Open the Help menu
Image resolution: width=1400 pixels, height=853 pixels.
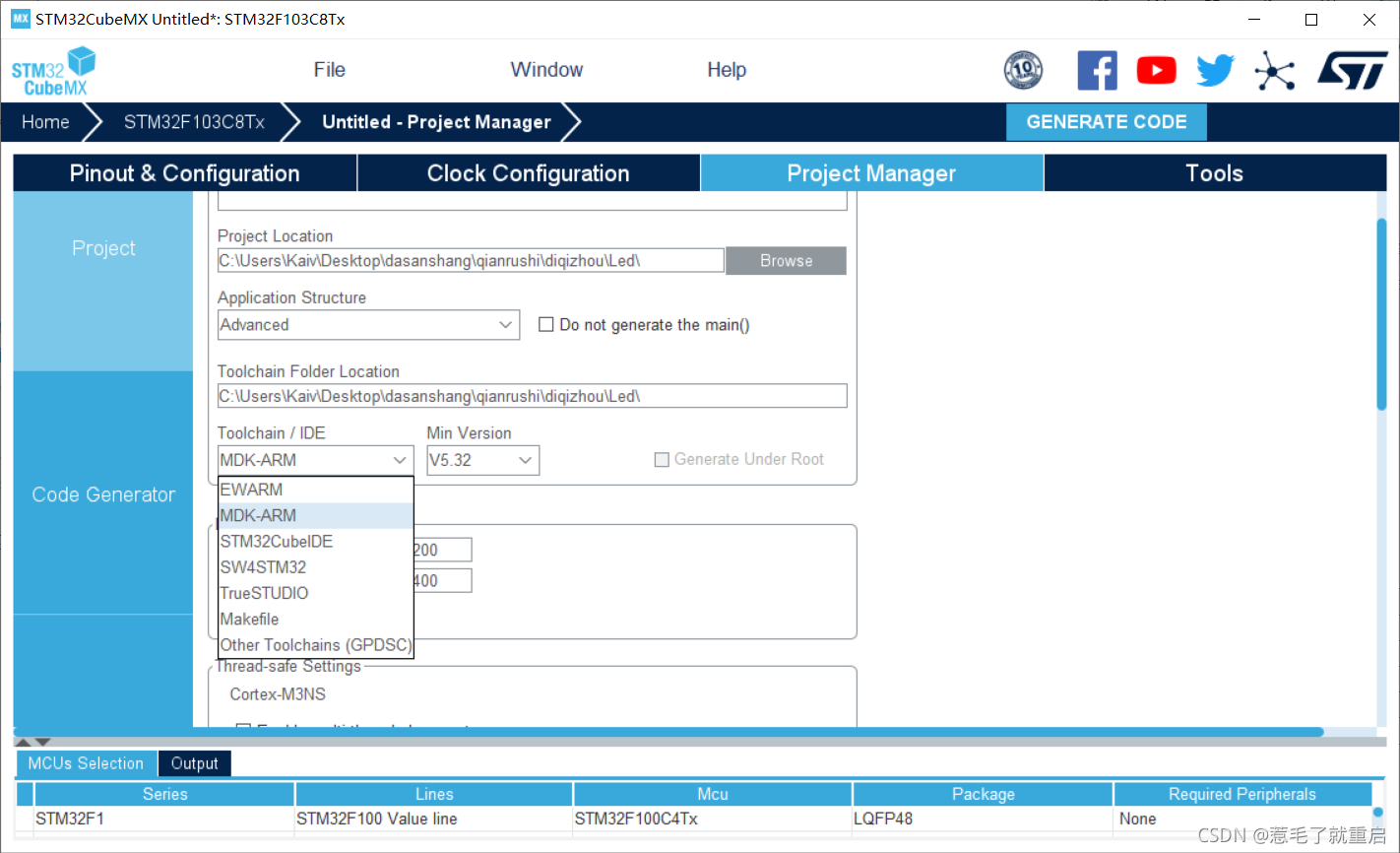click(x=727, y=70)
